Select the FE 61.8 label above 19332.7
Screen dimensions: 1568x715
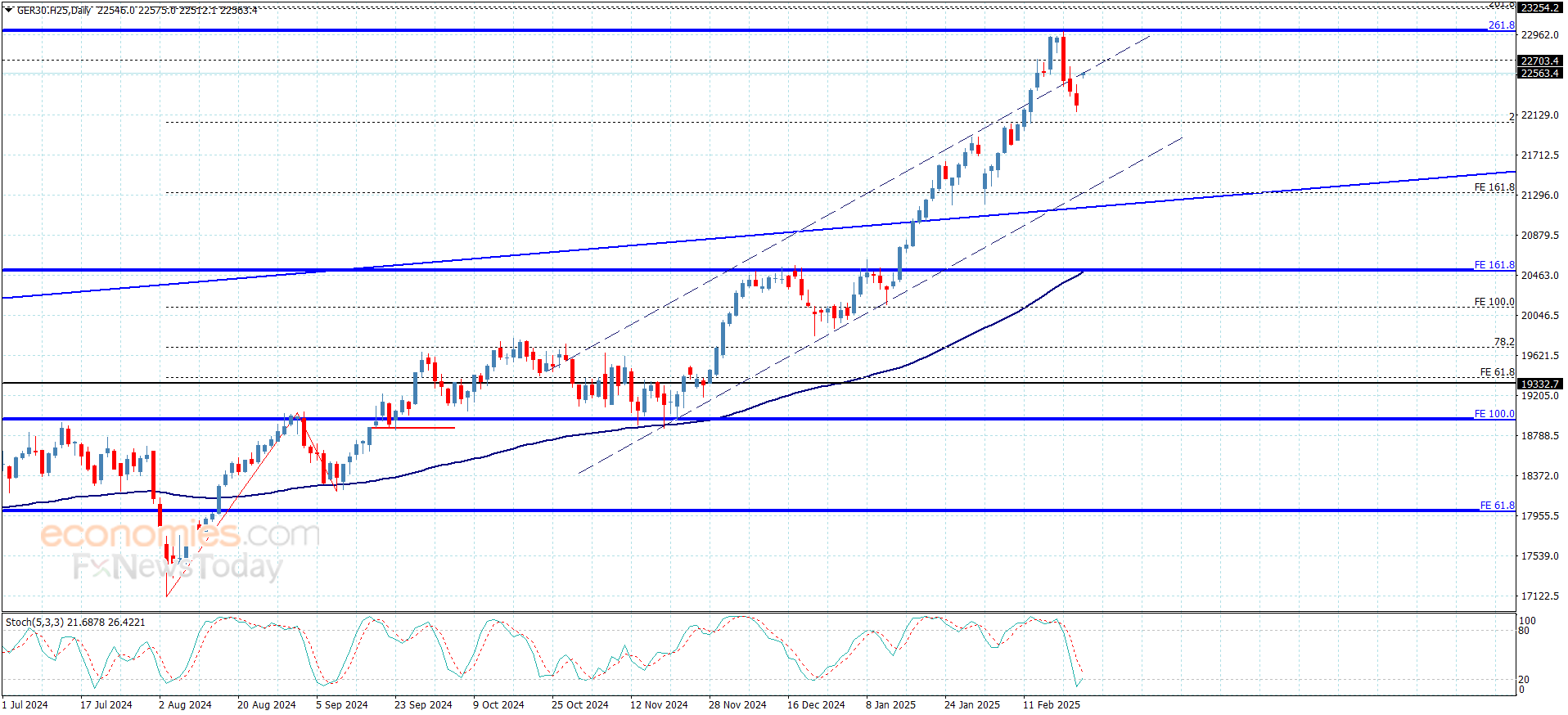click(x=1498, y=372)
